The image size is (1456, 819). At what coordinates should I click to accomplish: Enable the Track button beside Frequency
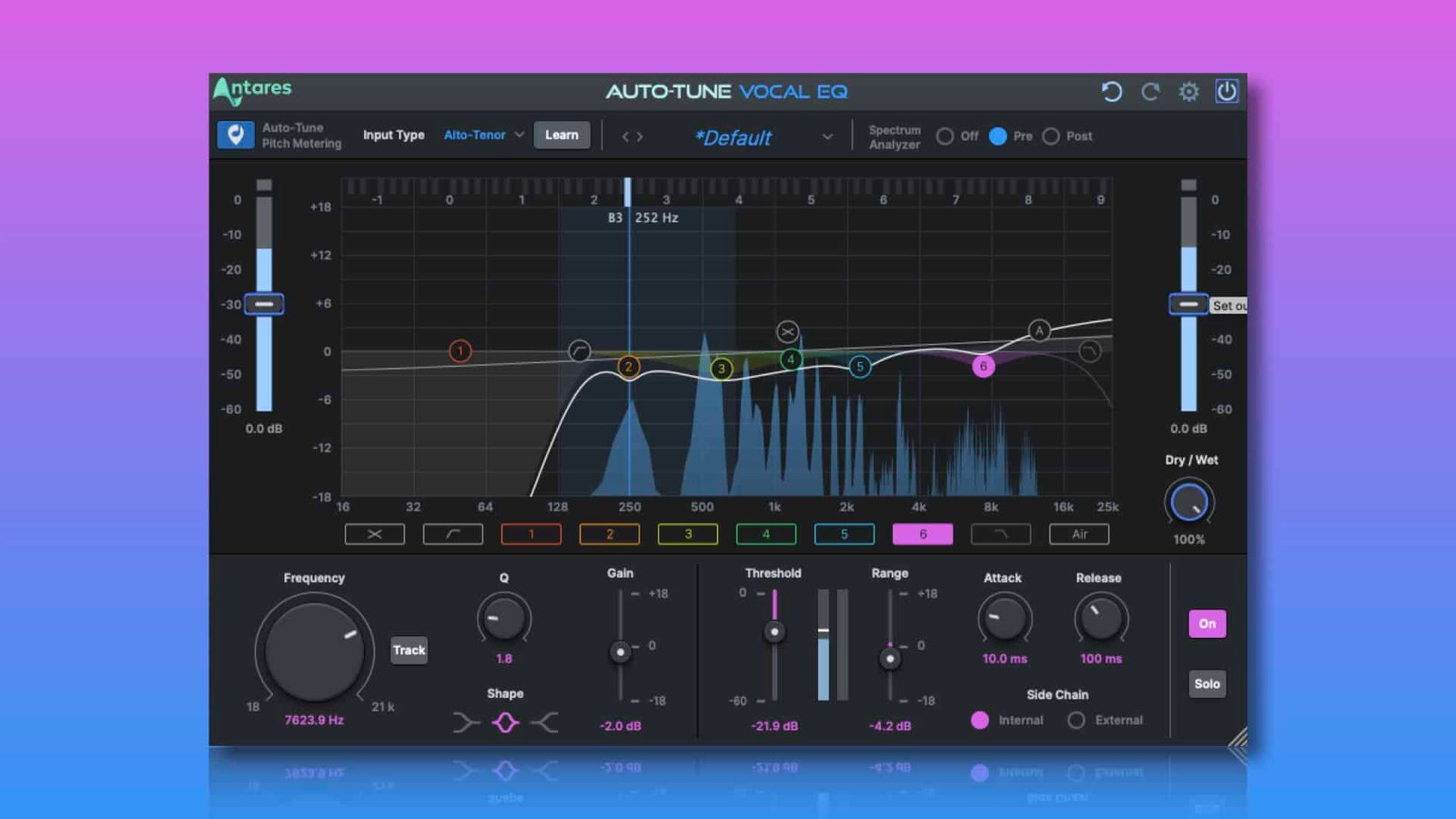pos(409,650)
